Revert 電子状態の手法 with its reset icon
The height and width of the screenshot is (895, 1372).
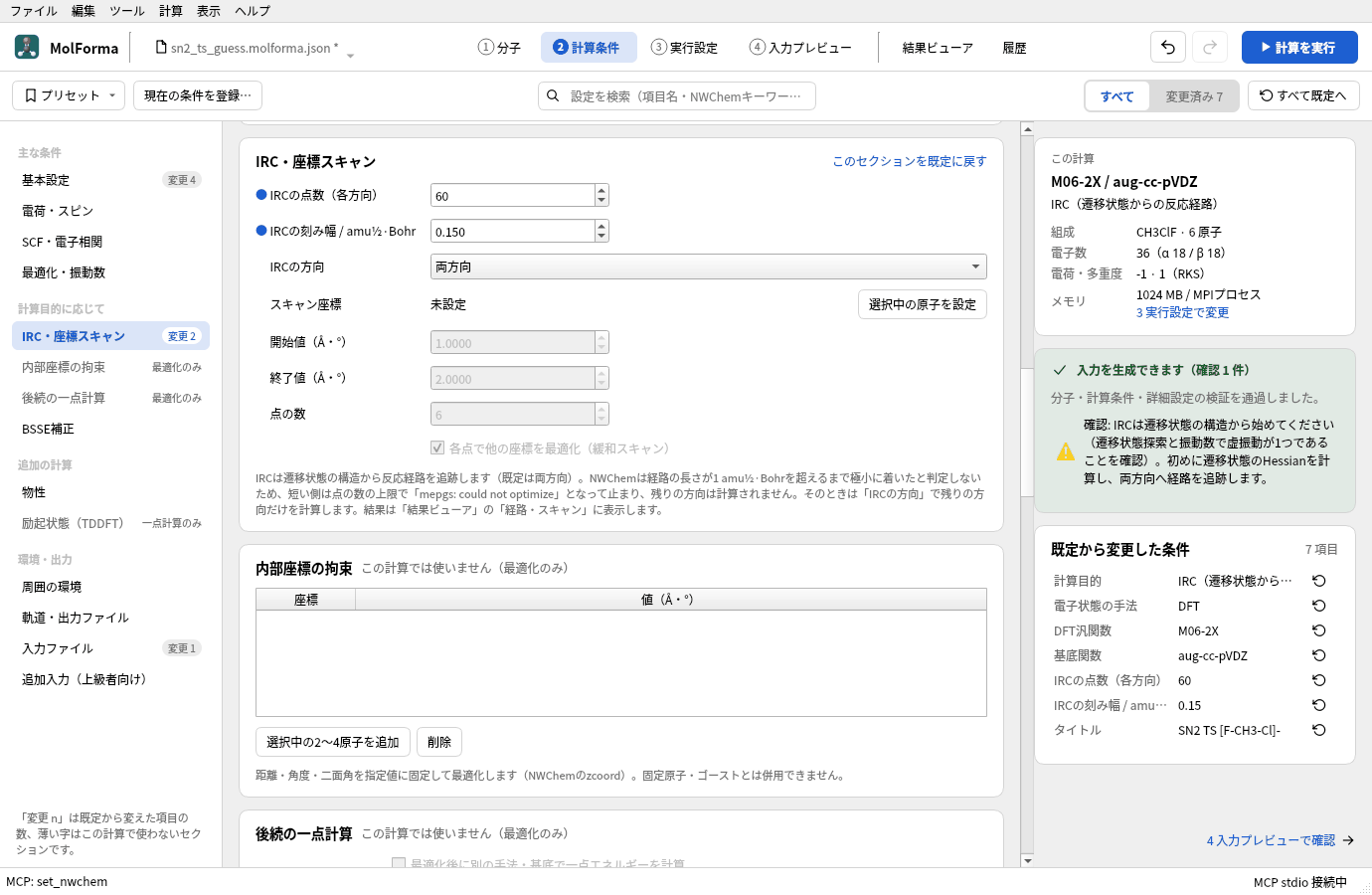[1318, 606]
